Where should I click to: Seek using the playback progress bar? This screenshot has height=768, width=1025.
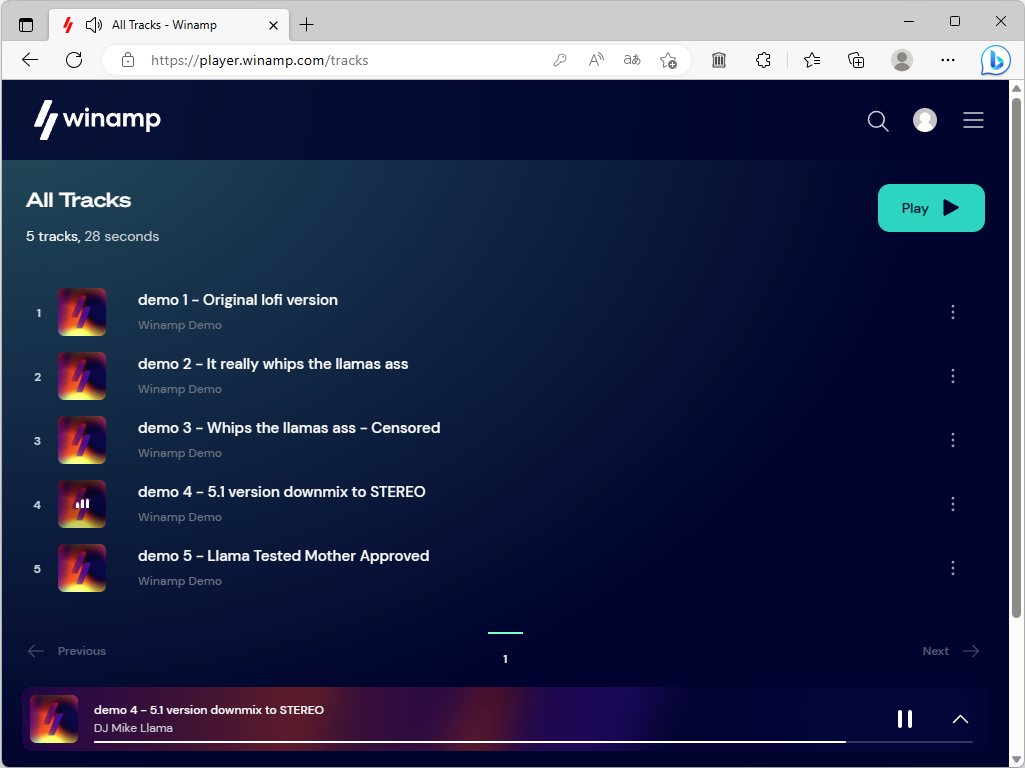click(470, 743)
